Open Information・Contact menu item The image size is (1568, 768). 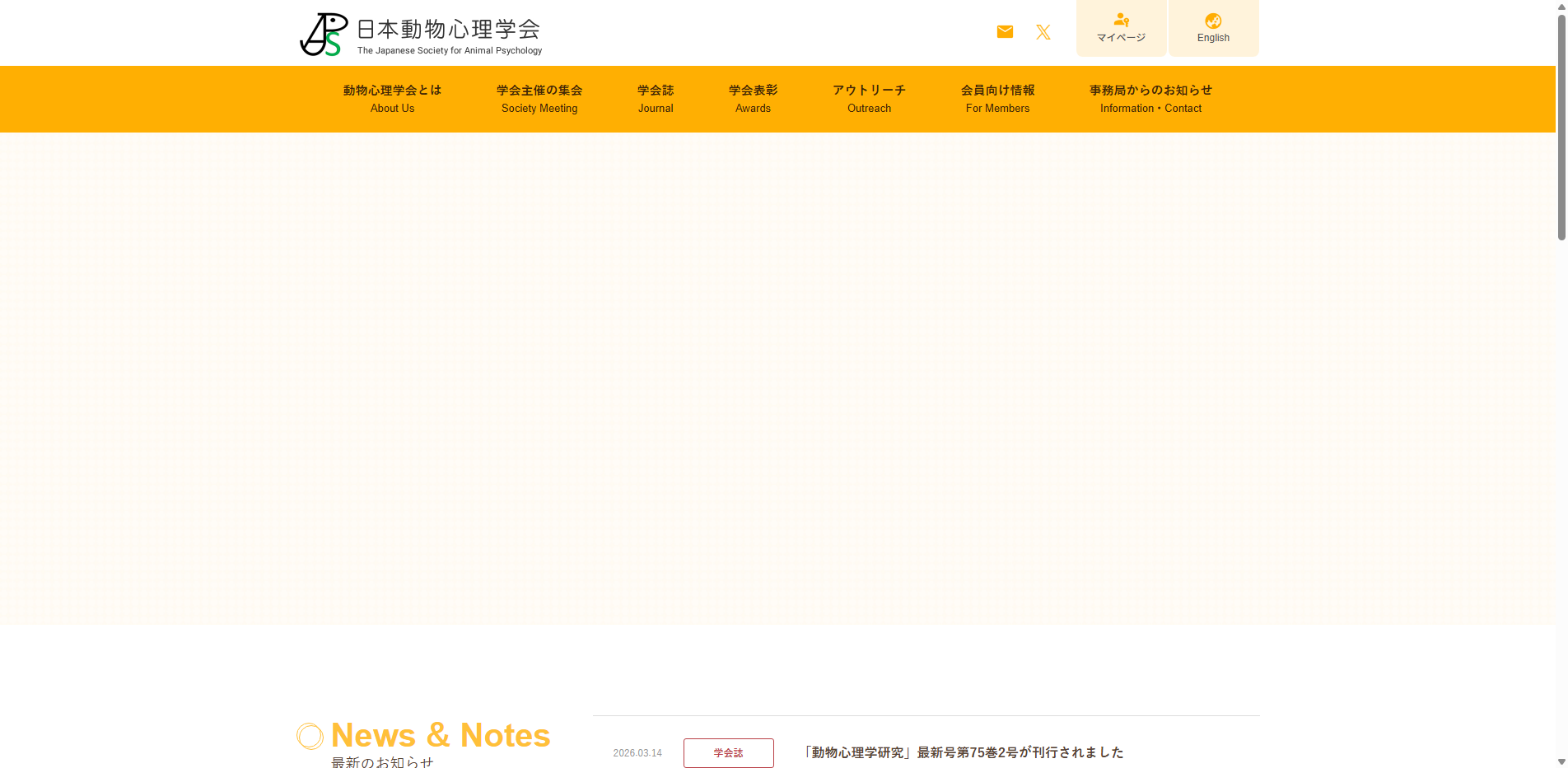point(1150,99)
